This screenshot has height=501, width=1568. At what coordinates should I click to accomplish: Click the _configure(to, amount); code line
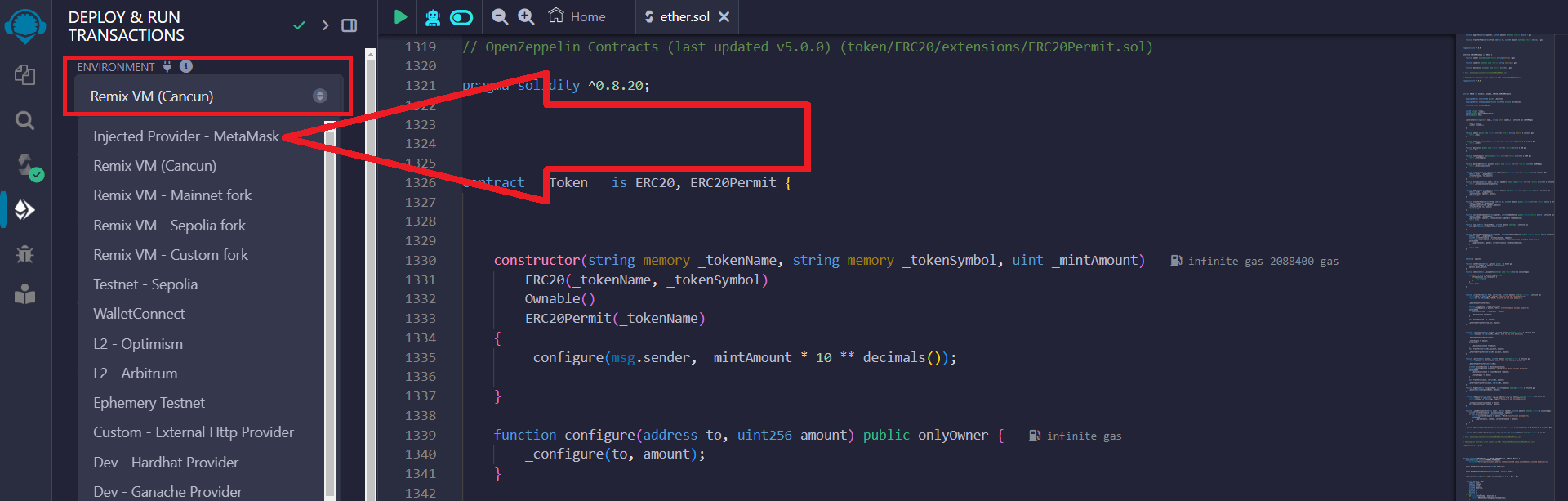[x=614, y=454]
